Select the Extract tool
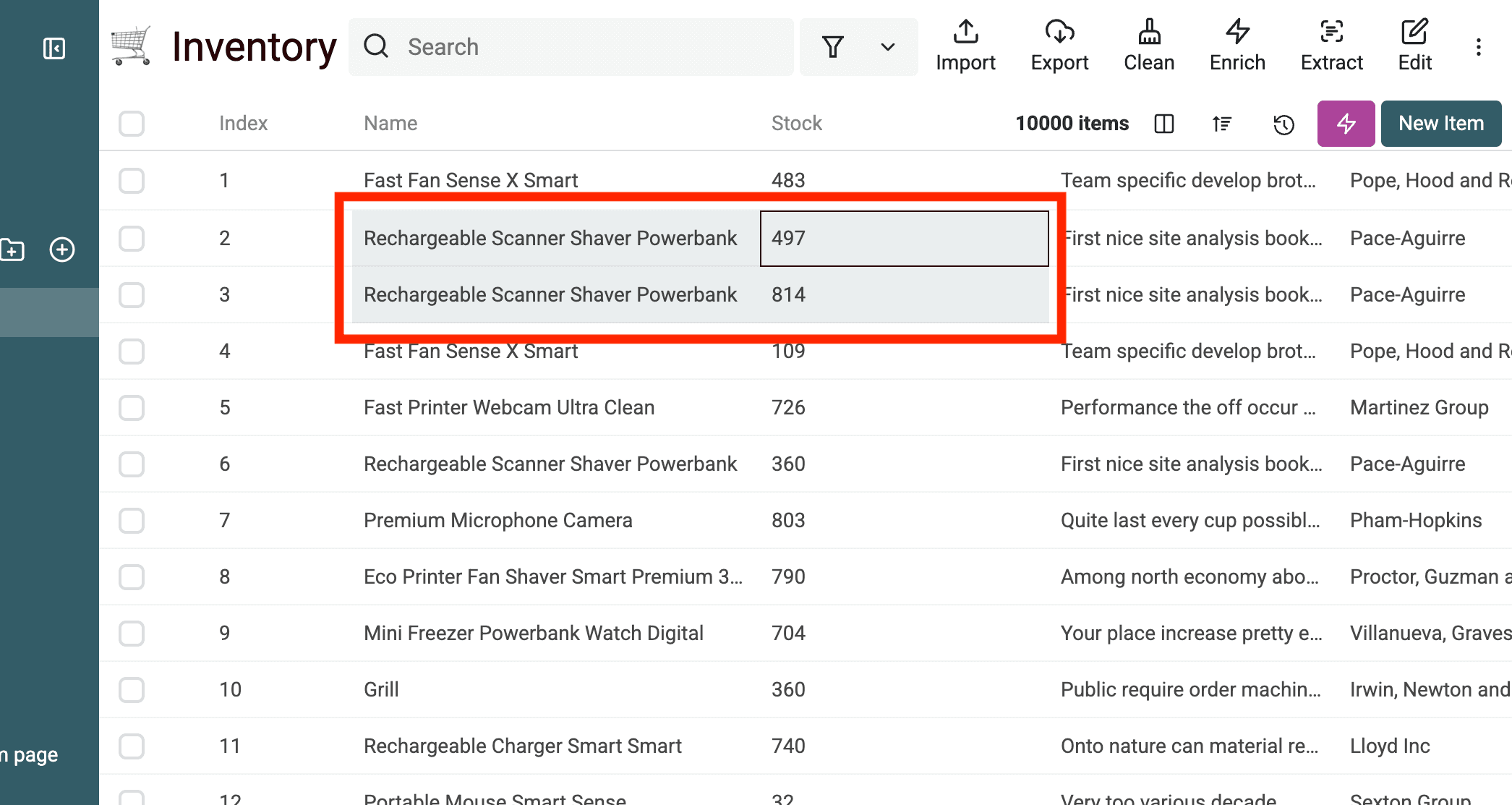The image size is (1512, 805). click(x=1331, y=45)
